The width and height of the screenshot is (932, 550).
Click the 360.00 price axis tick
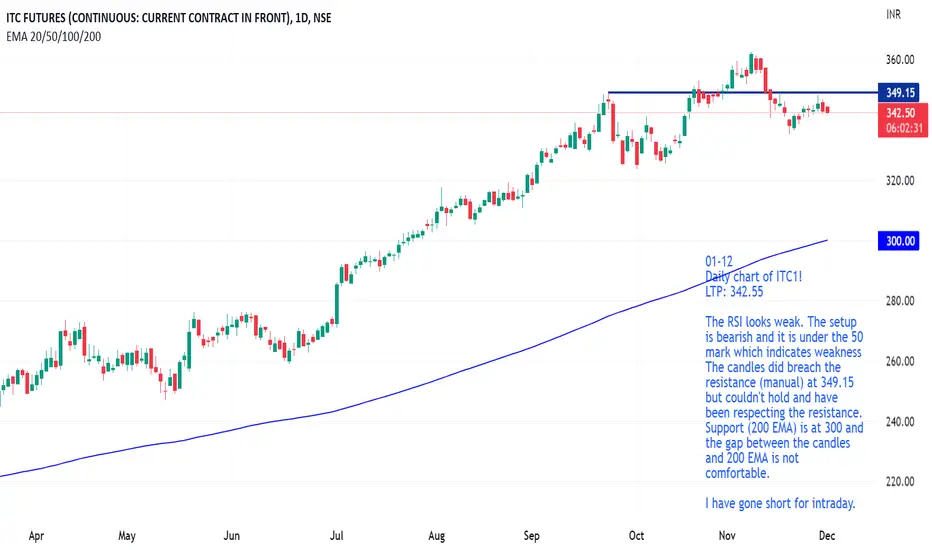(x=900, y=59)
